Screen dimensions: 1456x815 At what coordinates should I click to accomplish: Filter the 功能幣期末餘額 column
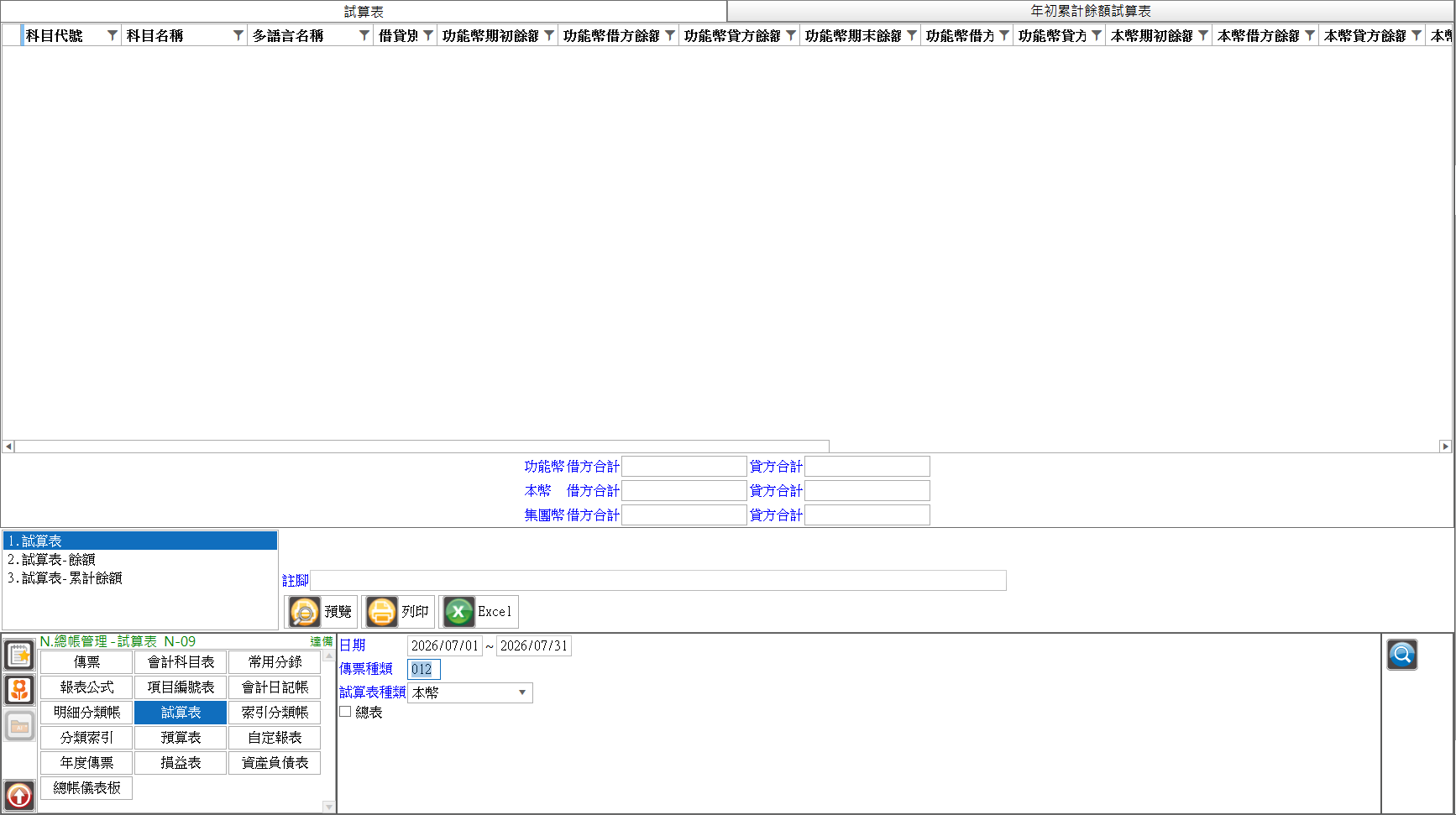[x=911, y=35]
